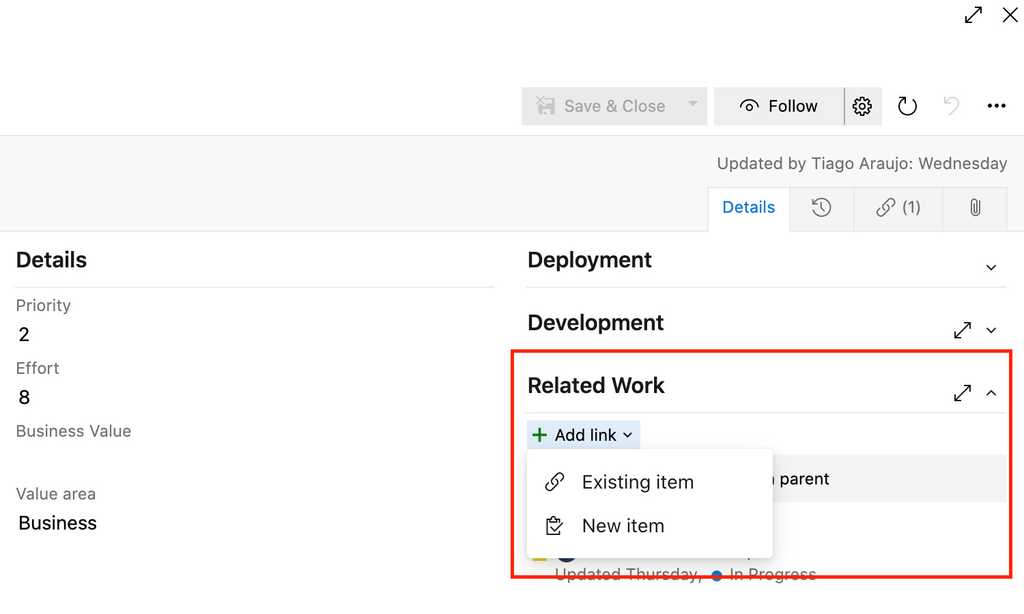This screenshot has height=614, width=1024.
Task: Maximize the Related Work section
Action: click(962, 393)
